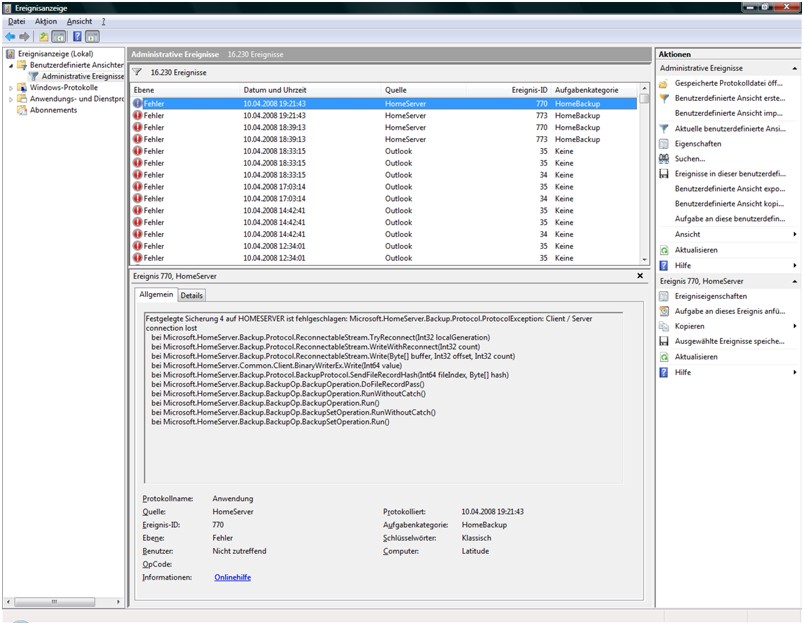The height and width of the screenshot is (625, 804).
Task: Open the Kopieren submenu arrow
Action: [795, 326]
